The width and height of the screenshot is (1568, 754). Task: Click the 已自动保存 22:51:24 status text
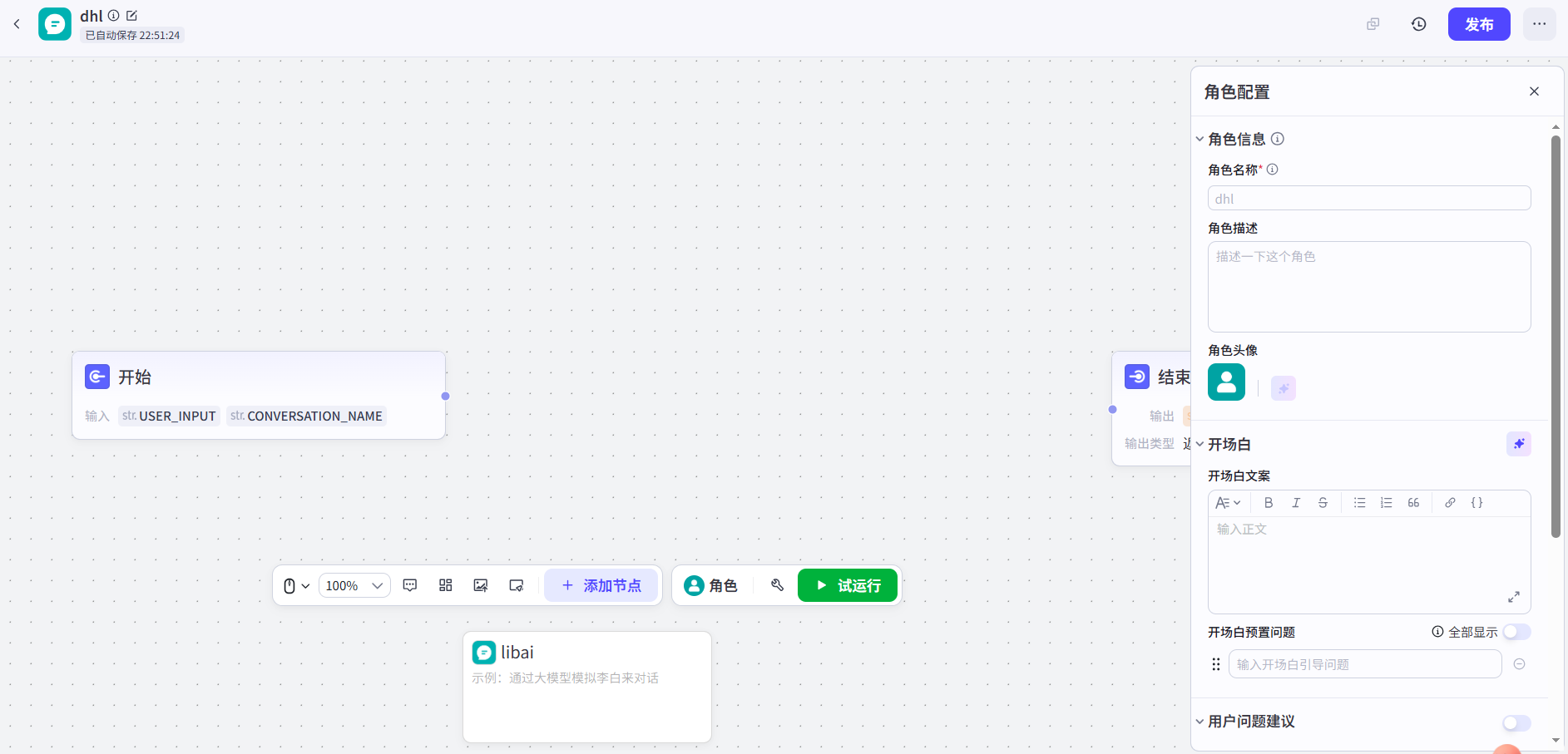(x=132, y=36)
